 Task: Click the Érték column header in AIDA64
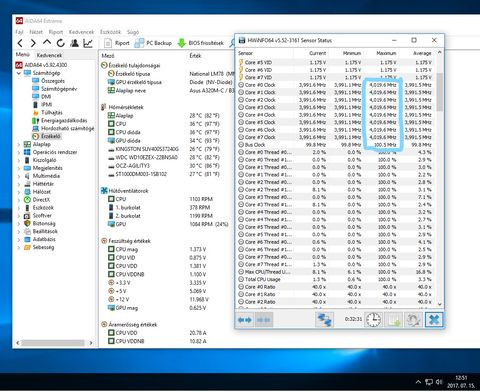195,56
